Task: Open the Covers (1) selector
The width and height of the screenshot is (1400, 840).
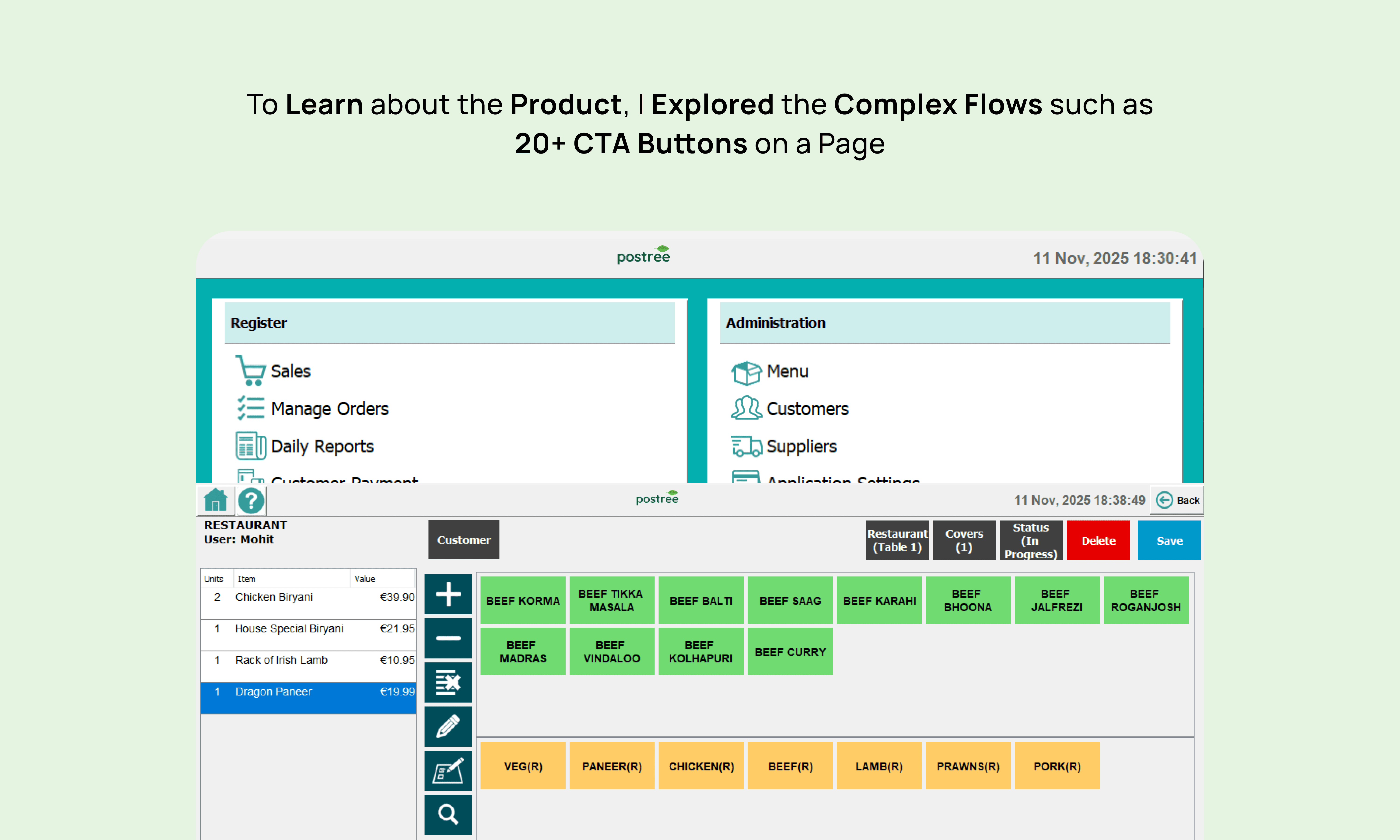Action: pyautogui.click(x=964, y=541)
